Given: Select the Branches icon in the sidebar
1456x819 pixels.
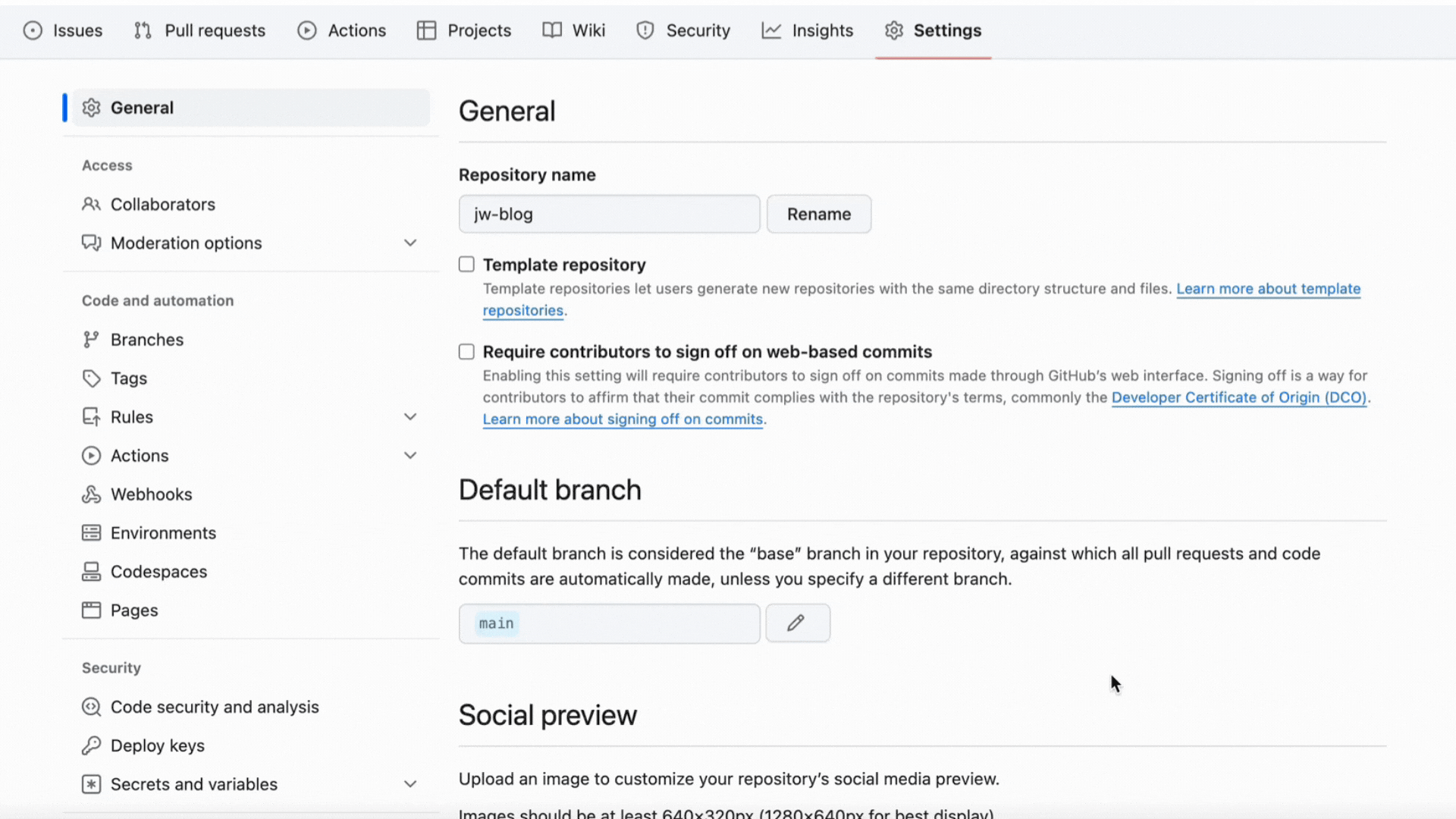Looking at the screenshot, I should [91, 339].
